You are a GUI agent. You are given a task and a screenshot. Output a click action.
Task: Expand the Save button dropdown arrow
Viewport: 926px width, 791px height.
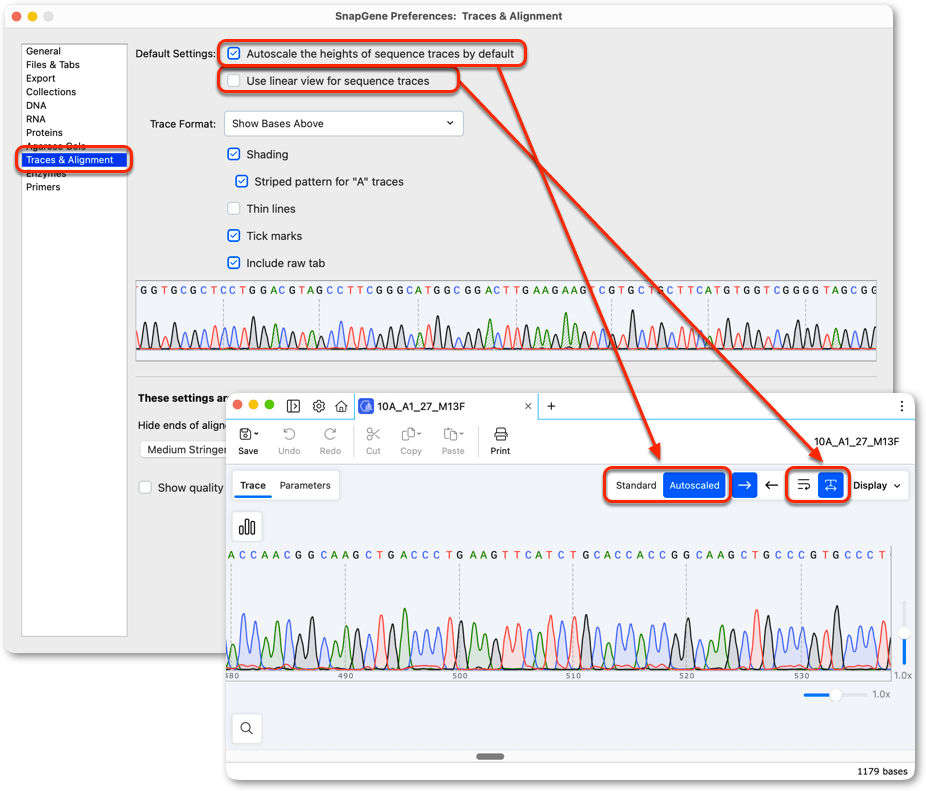pyautogui.click(x=256, y=434)
